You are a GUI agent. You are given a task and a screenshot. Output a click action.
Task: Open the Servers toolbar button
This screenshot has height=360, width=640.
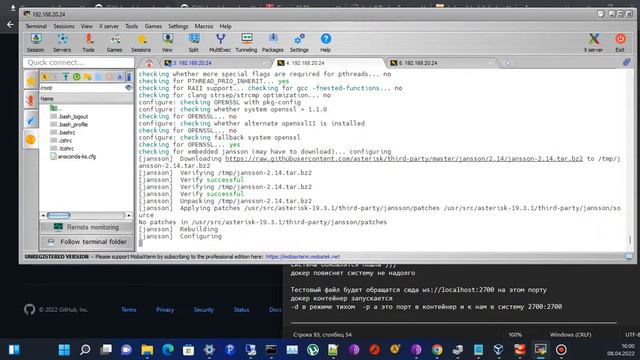coord(62,43)
